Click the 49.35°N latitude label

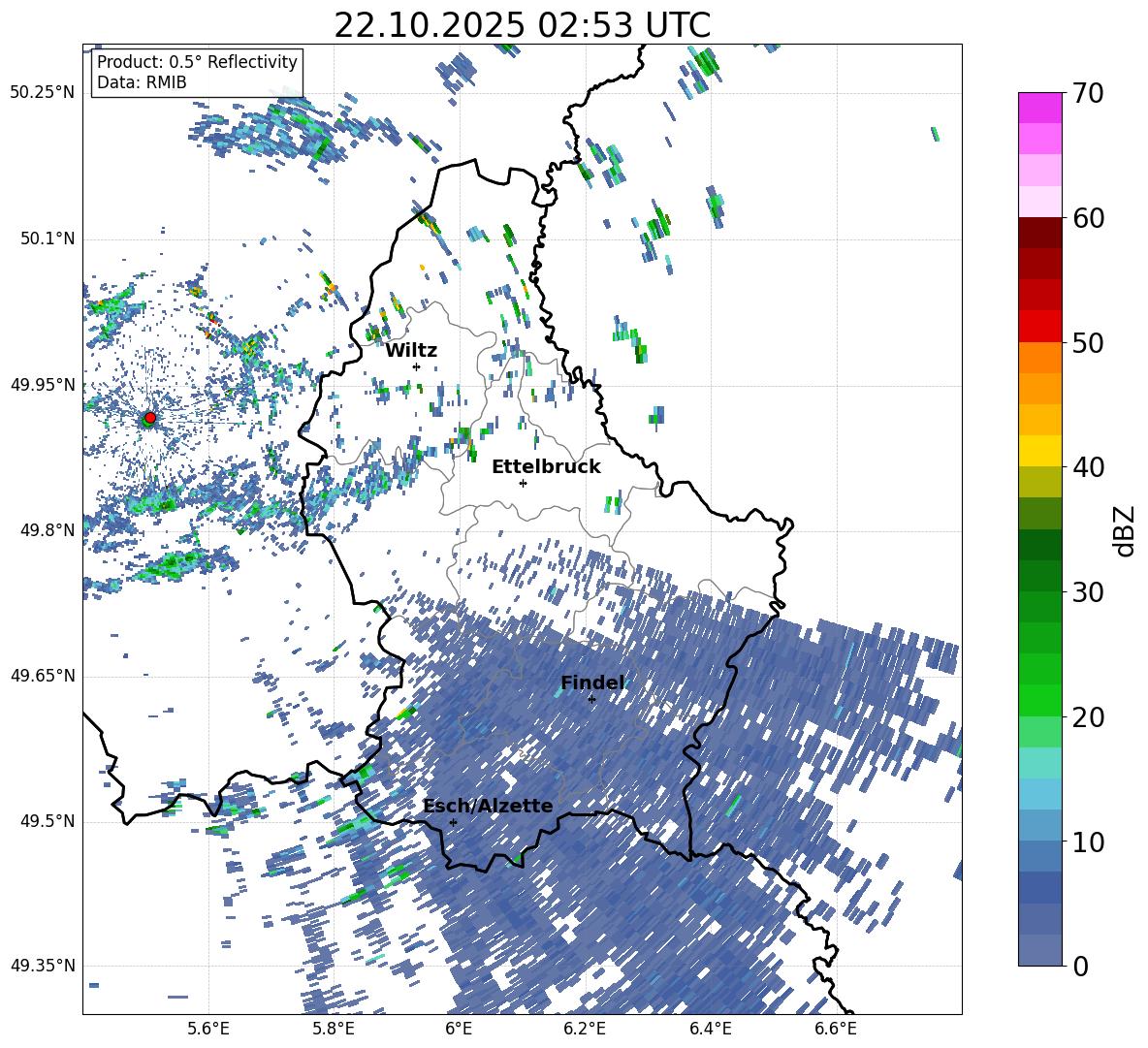click(x=43, y=966)
